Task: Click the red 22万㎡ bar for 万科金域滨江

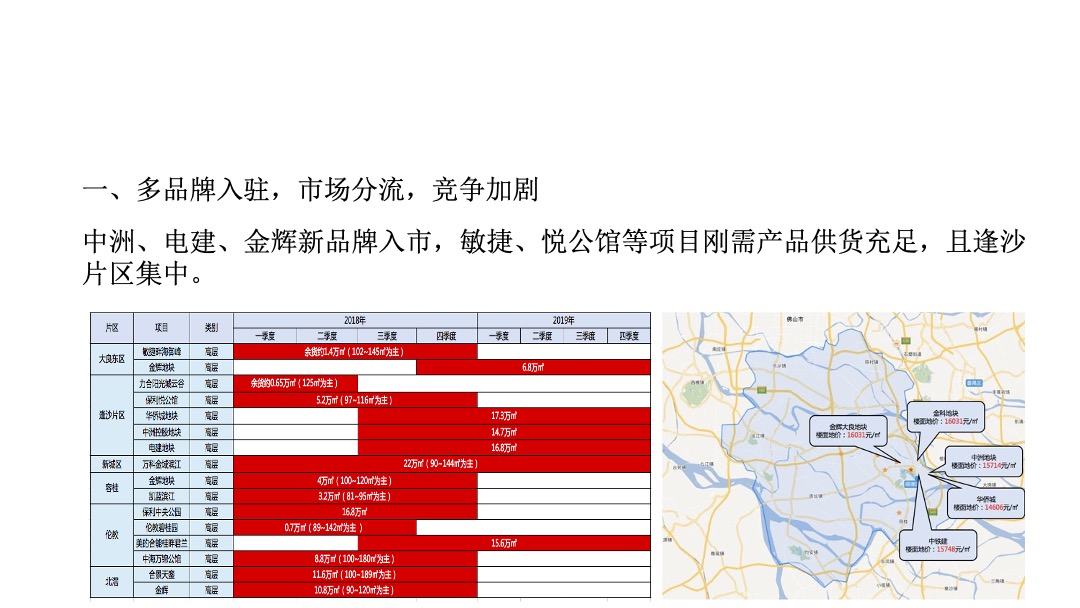Action: point(440,464)
